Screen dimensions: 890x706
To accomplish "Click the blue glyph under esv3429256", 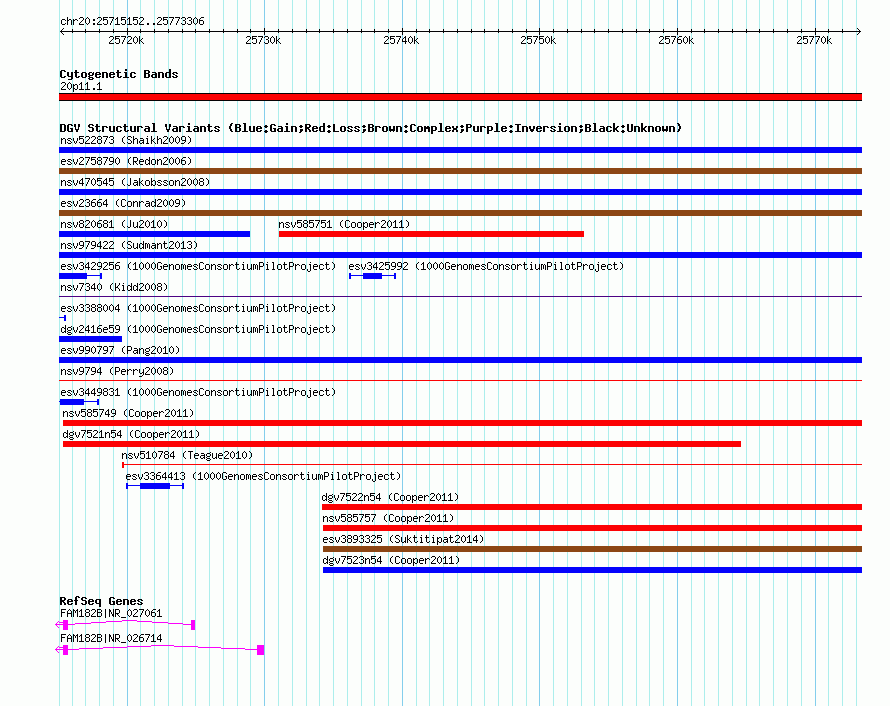I will click(81, 276).
